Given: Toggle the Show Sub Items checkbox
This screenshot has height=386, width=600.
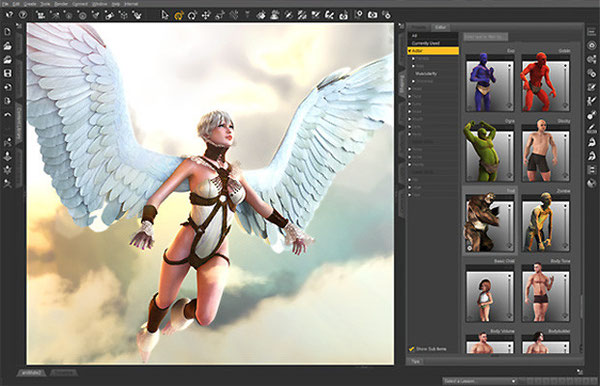Looking at the screenshot, I should pos(412,349).
